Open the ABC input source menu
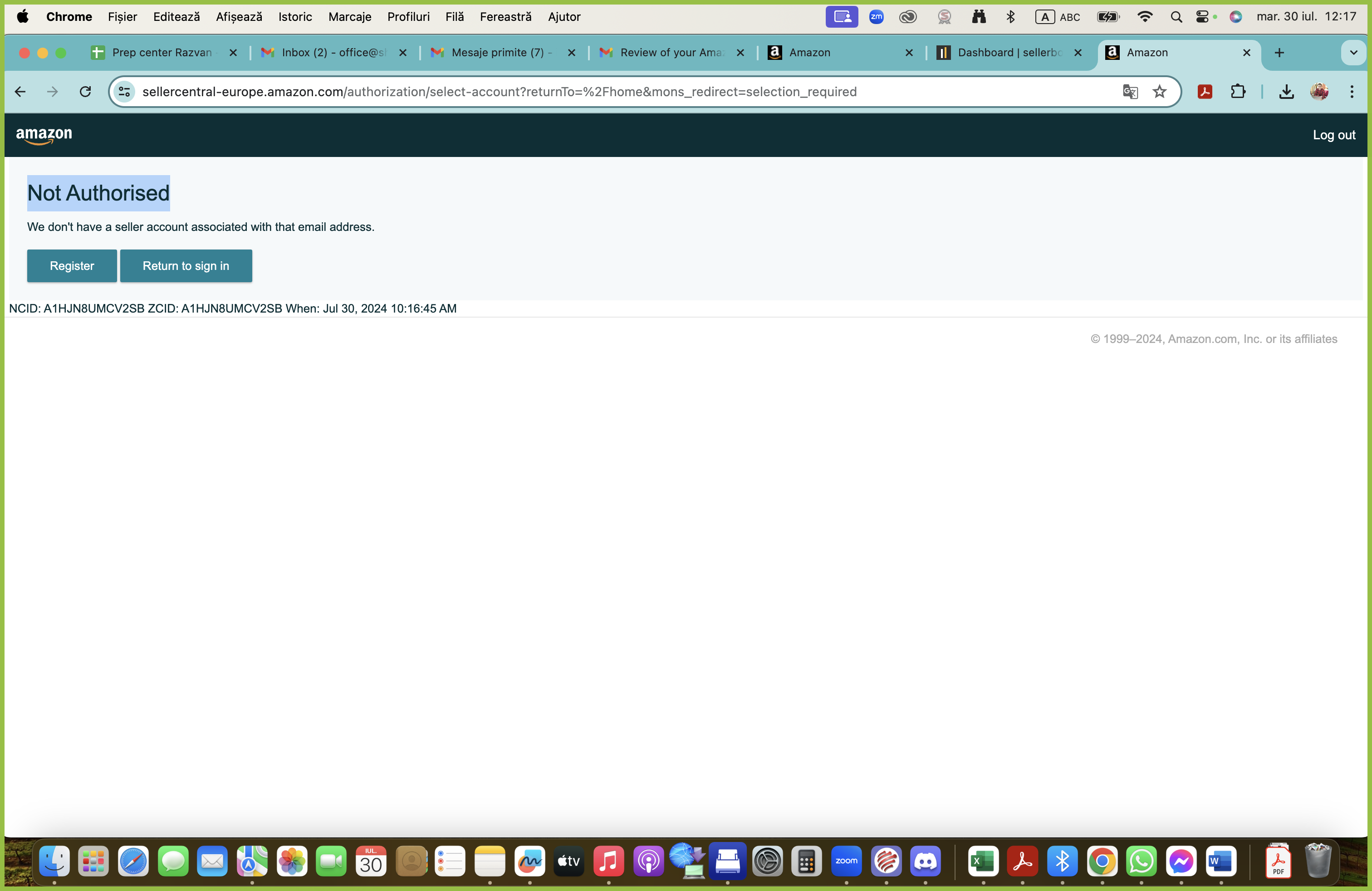Screen dimensions: 1372x891 point(1058,17)
